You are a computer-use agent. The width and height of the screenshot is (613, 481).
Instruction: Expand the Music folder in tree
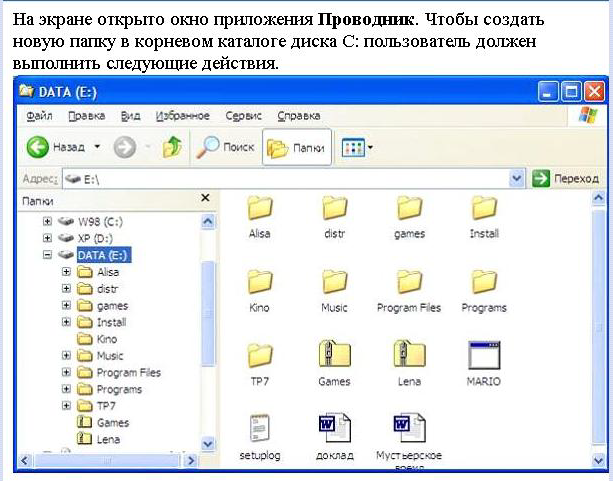tap(66, 355)
